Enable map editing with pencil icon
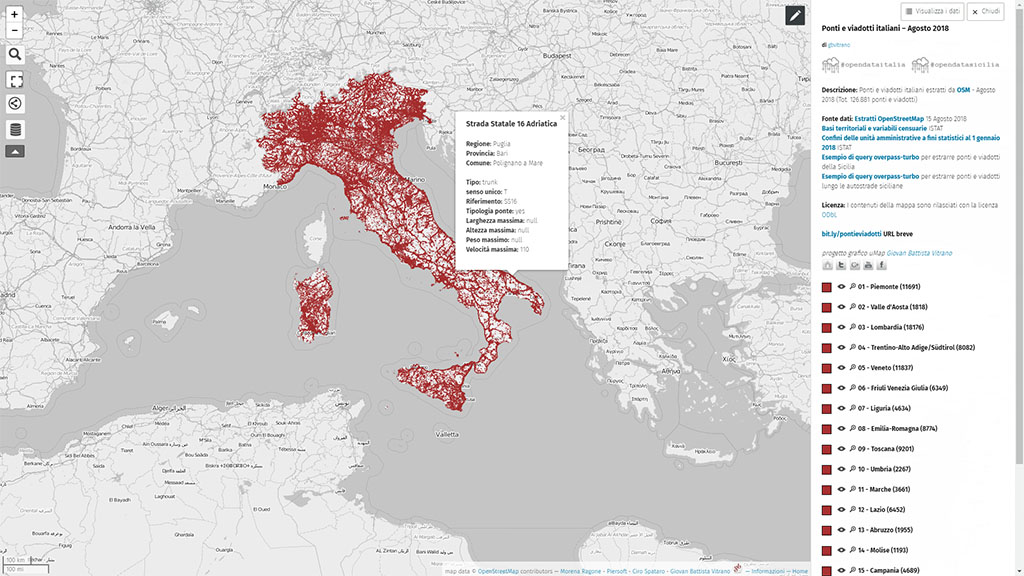The width and height of the screenshot is (1024, 576). (x=795, y=15)
